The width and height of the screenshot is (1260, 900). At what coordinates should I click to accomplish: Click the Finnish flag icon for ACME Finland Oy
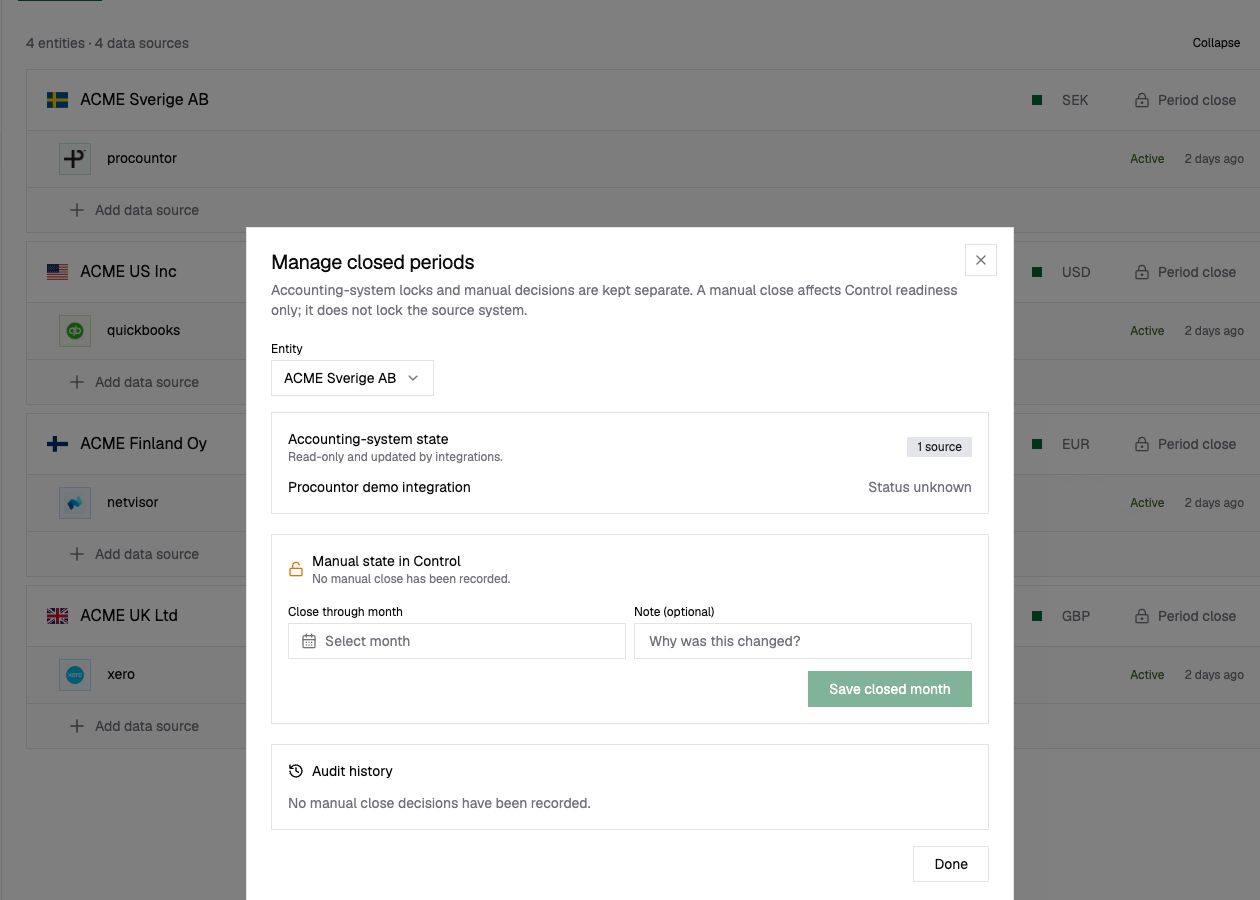click(x=57, y=444)
